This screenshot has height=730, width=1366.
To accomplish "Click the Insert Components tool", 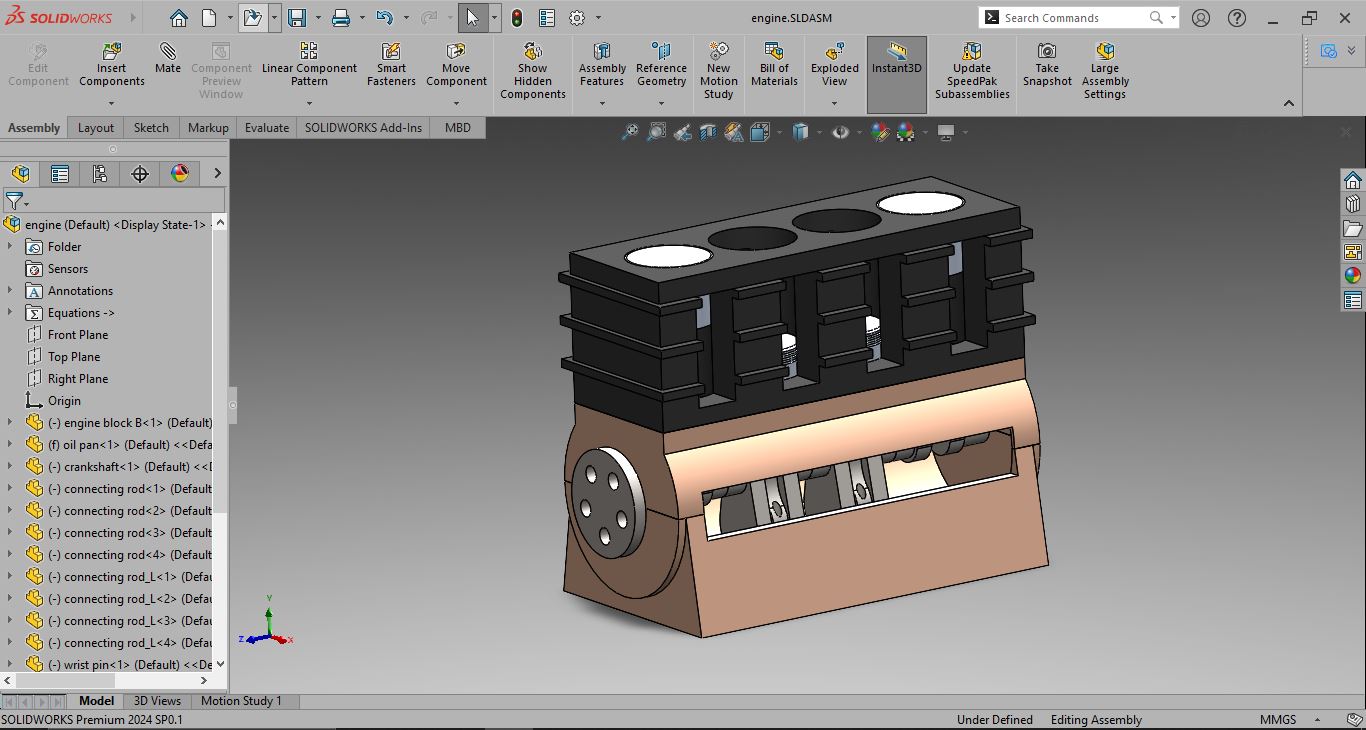I will tap(112, 66).
